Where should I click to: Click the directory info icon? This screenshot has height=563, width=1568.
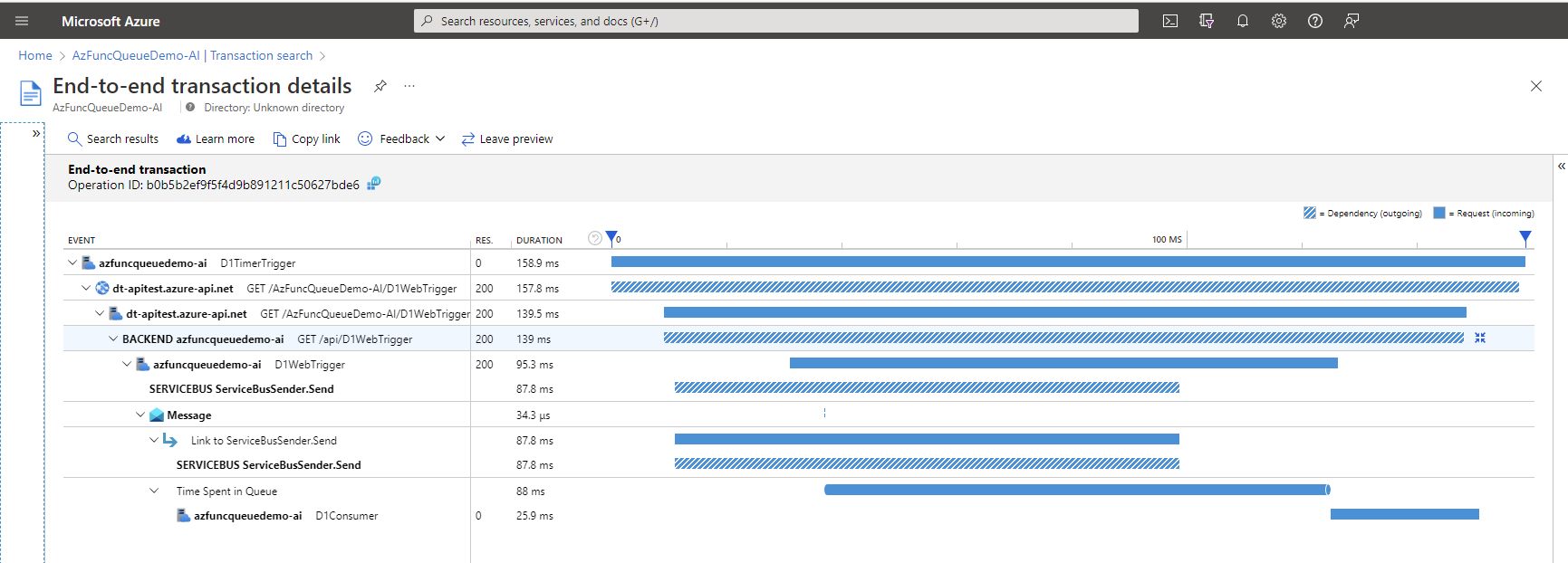(x=190, y=107)
